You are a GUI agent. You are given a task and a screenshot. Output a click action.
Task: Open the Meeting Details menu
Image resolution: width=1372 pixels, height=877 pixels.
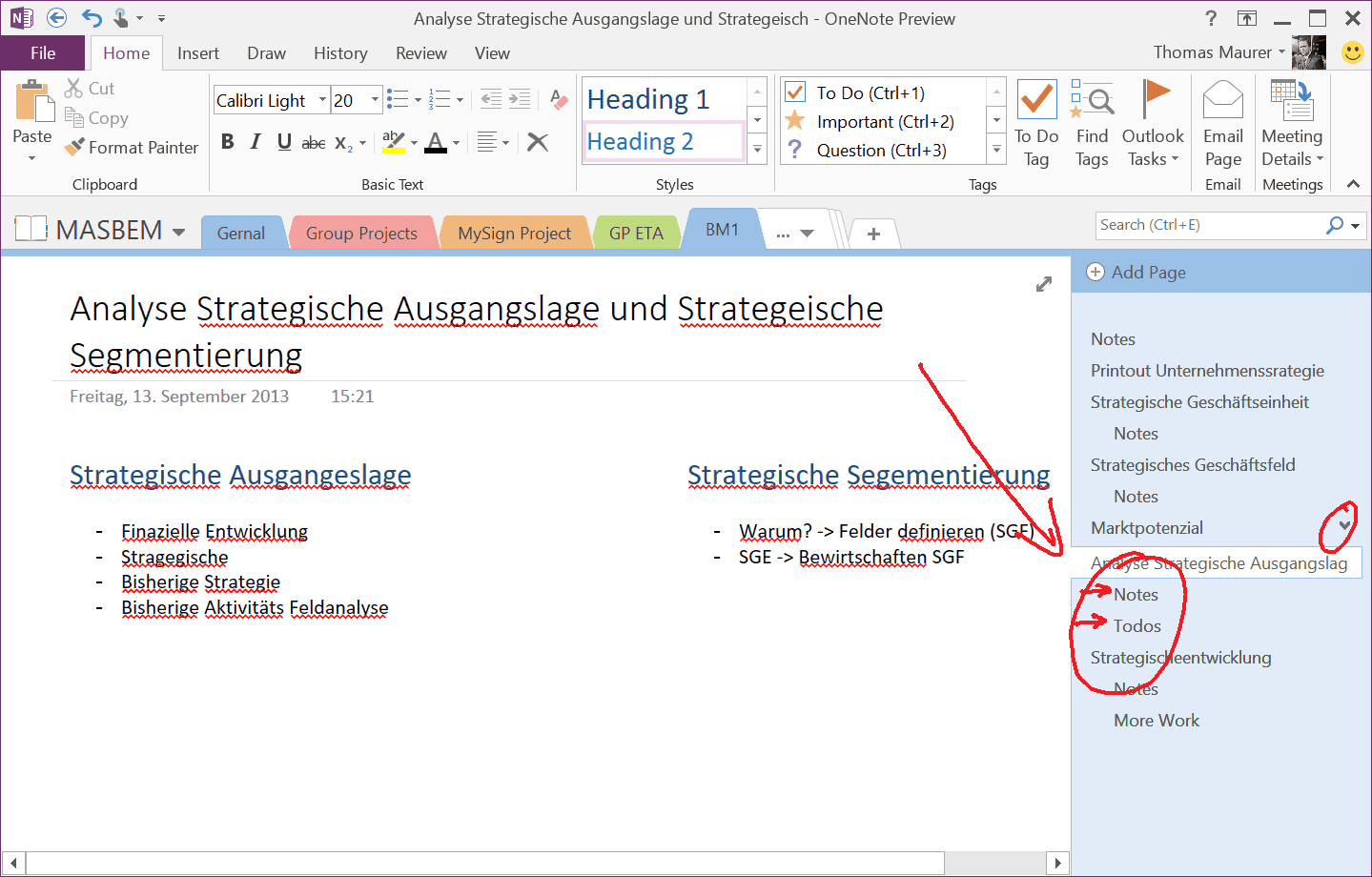tap(1292, 125)
